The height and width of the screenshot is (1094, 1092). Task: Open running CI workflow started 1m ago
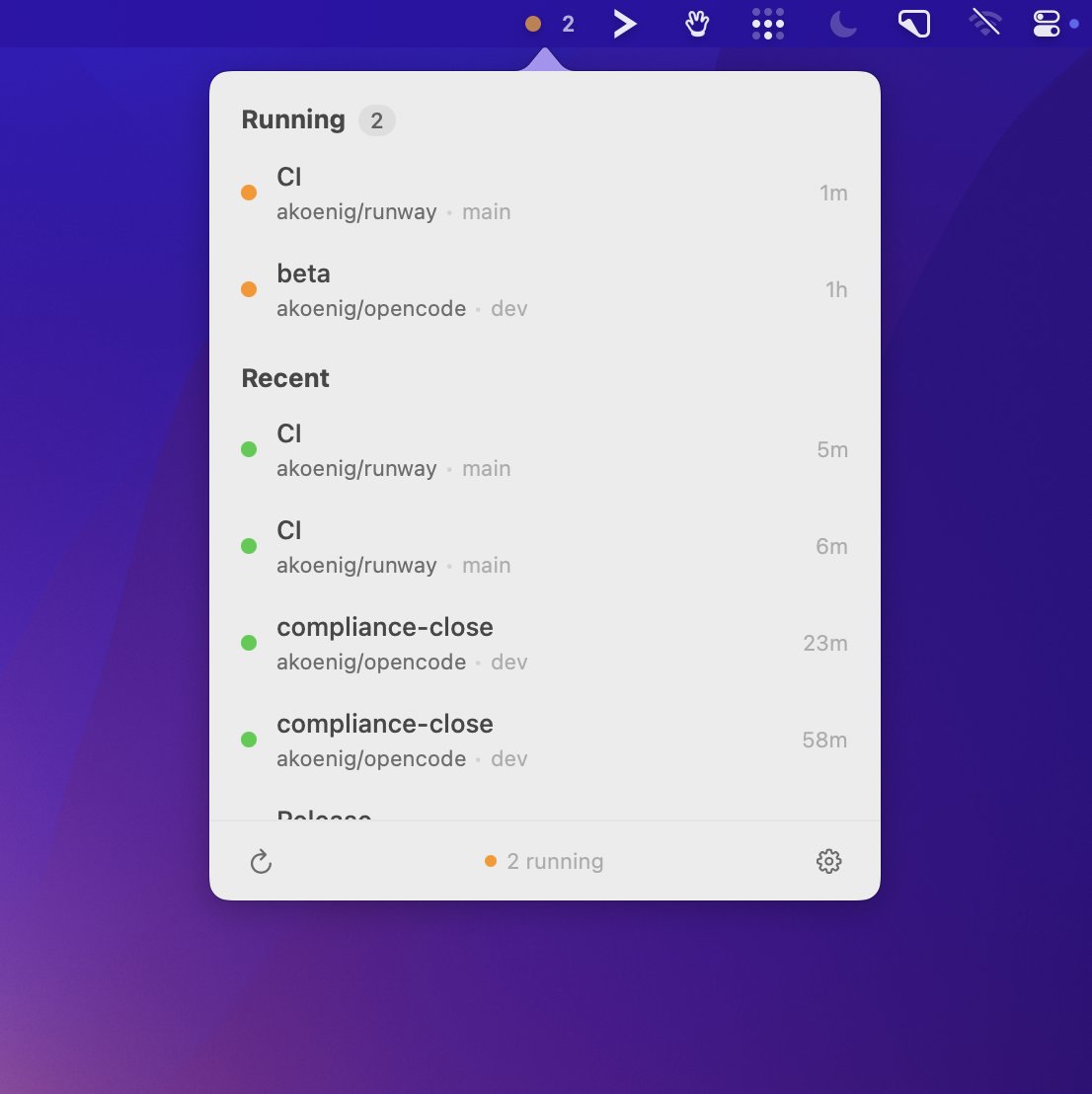(x=544, y=194)
